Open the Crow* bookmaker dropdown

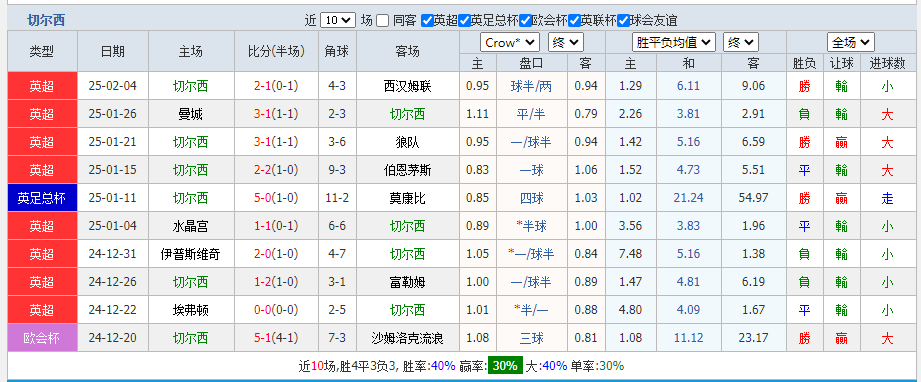click(x=510, y=42)
